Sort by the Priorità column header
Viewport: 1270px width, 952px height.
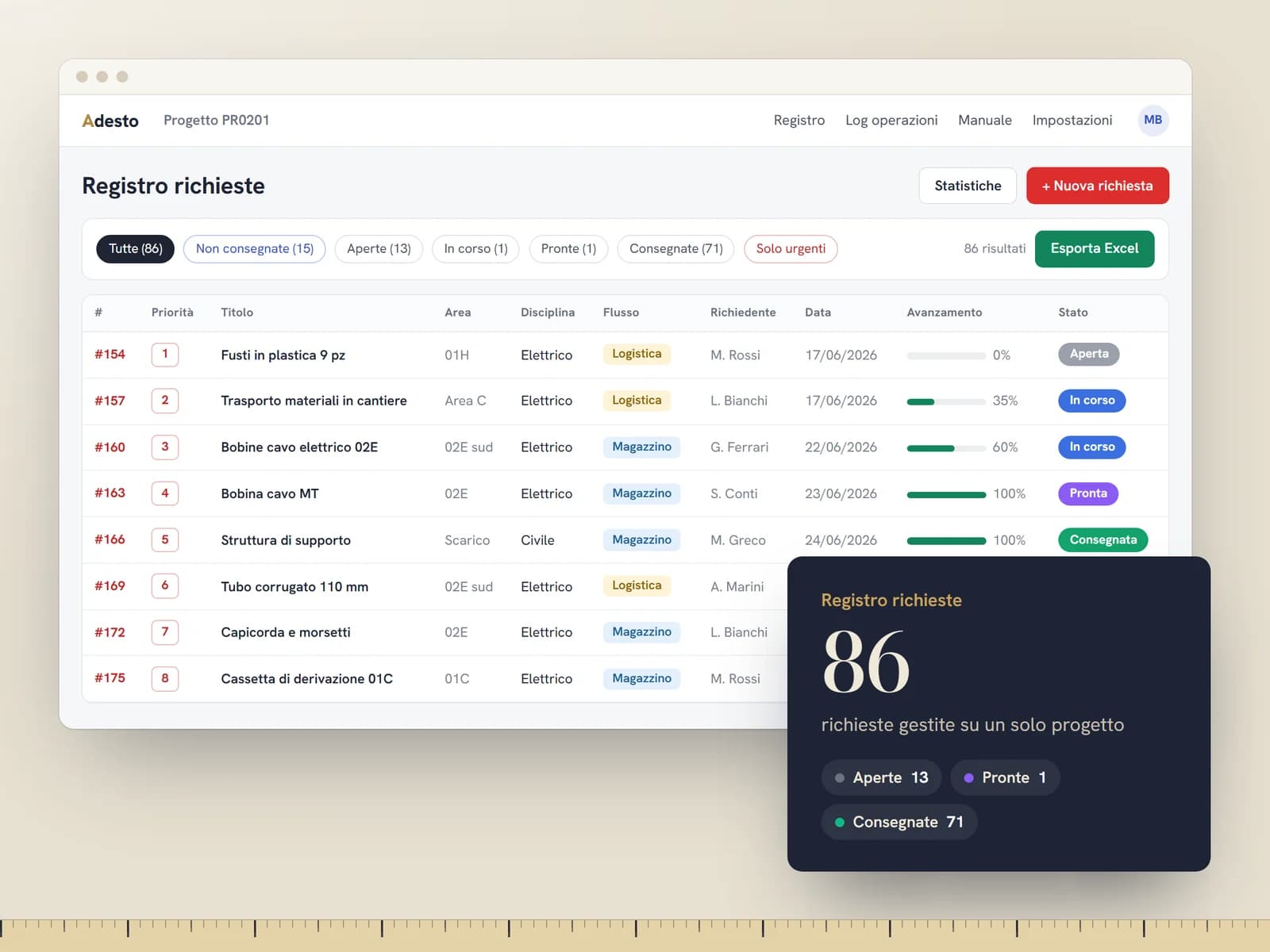(x=172, y=313)
